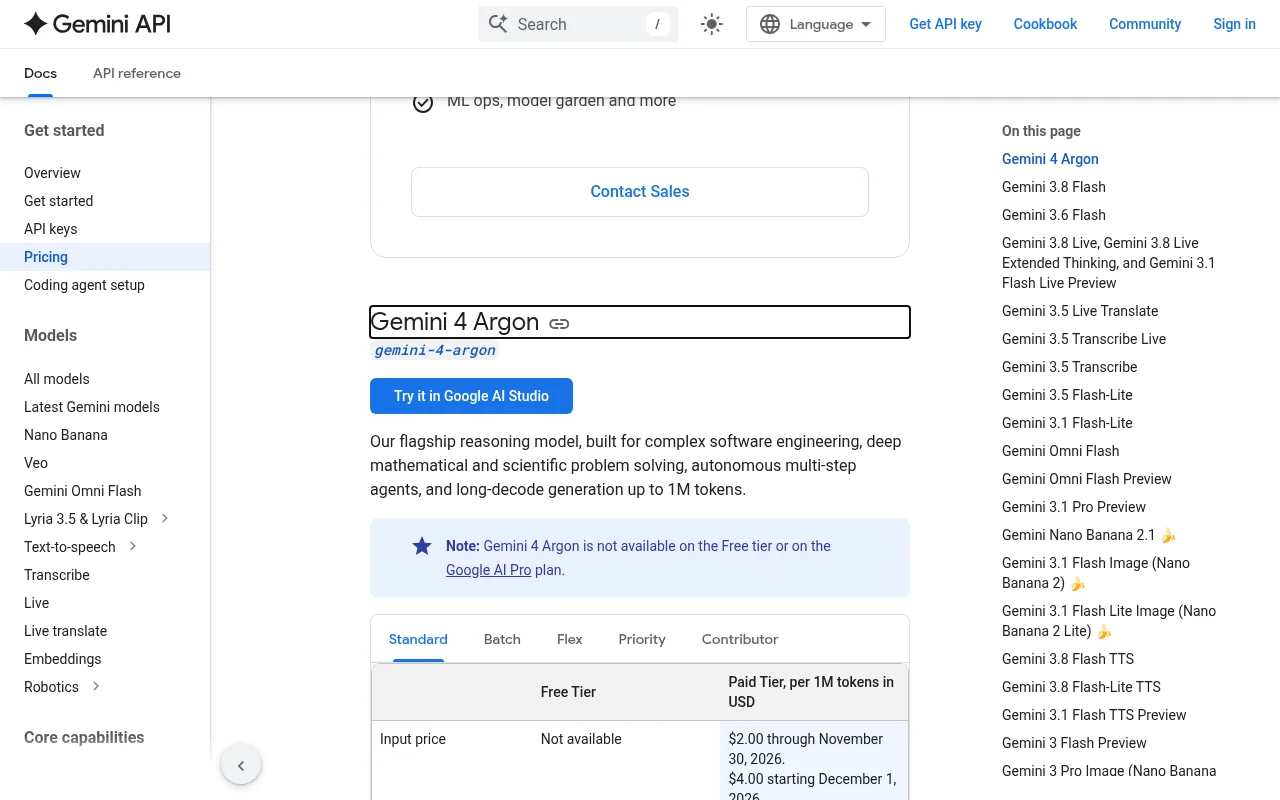Screen dimensions: 1280x800
Task: Open Veo in the sidebar
Action: [x=36, y=463]
